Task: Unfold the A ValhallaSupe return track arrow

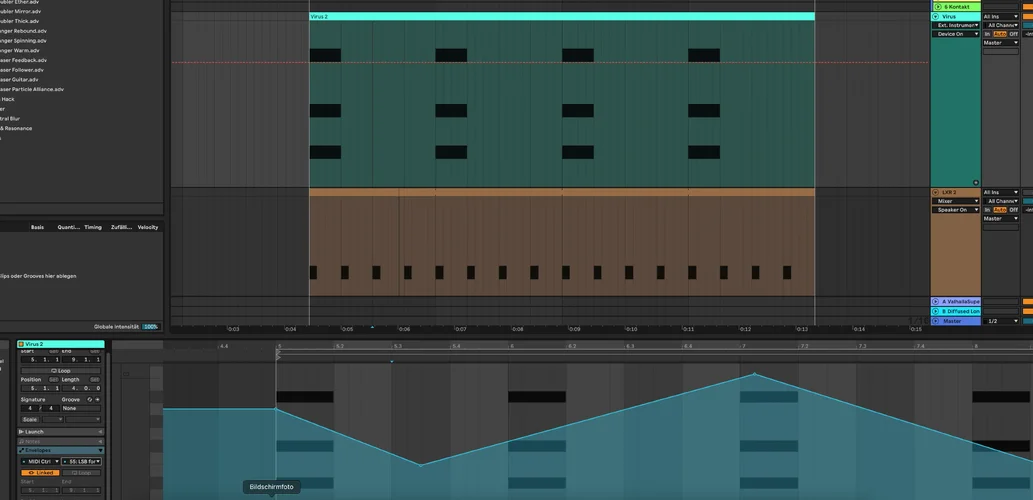Action: click(x=935, y=302)
